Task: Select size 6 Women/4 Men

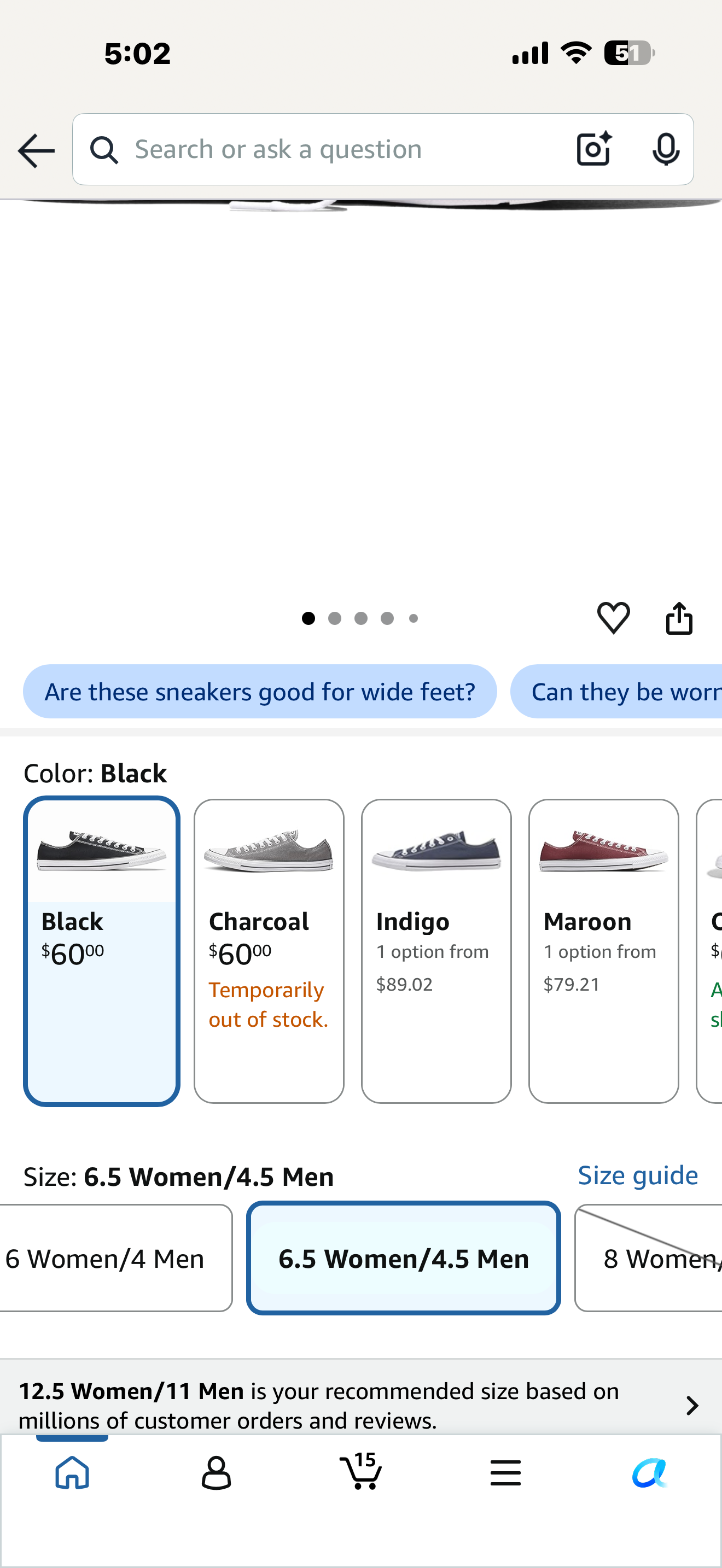Action: pos(115,1258)
